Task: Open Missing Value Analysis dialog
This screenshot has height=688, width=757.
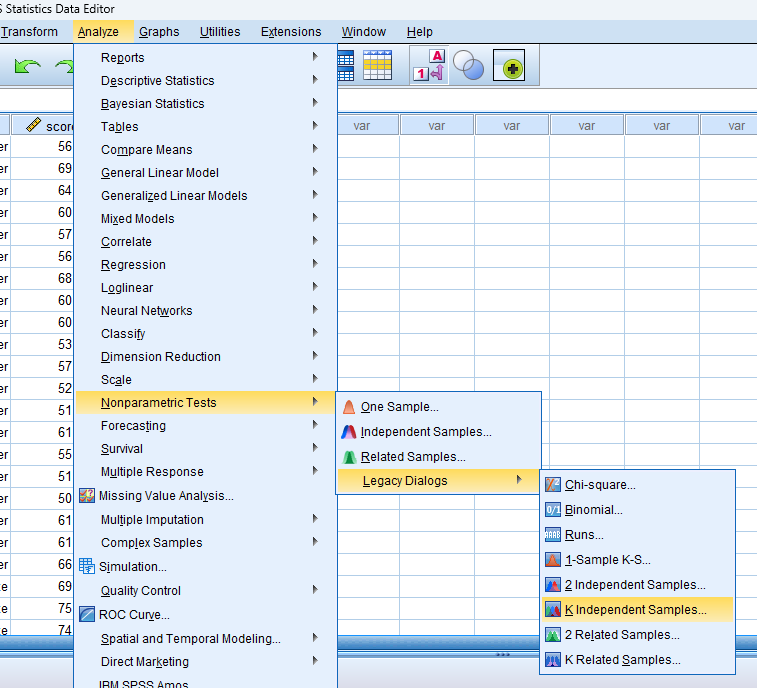Action: point(166,496)
